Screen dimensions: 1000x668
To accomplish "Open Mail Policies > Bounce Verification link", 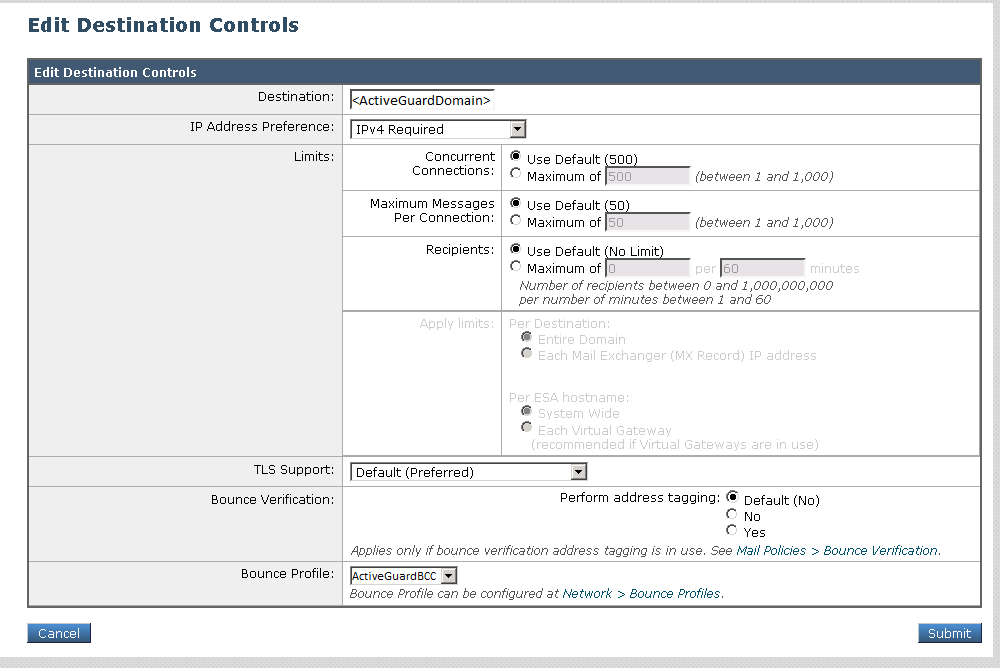I will [837, 551].
